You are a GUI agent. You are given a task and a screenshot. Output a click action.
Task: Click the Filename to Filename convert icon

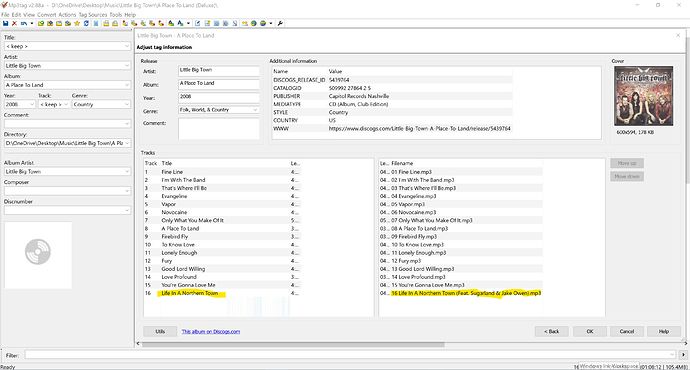143,23
